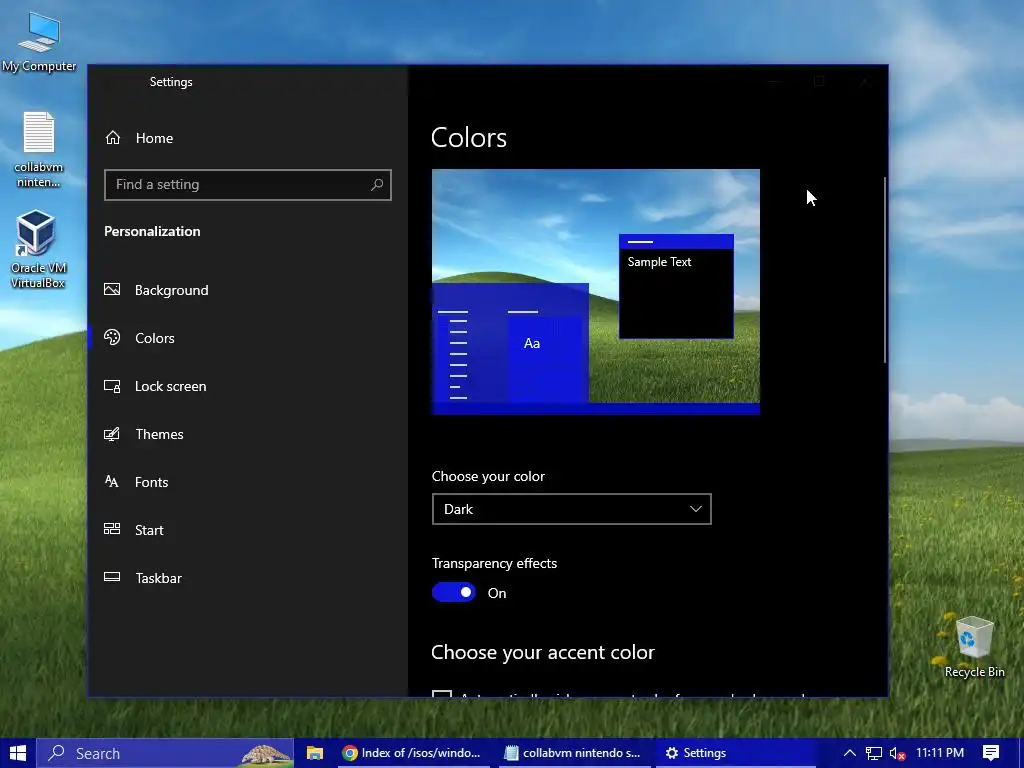This screenshot has height=768, width=1024.
Task: Open the Fonts settings page
Action: coord(248,482)
